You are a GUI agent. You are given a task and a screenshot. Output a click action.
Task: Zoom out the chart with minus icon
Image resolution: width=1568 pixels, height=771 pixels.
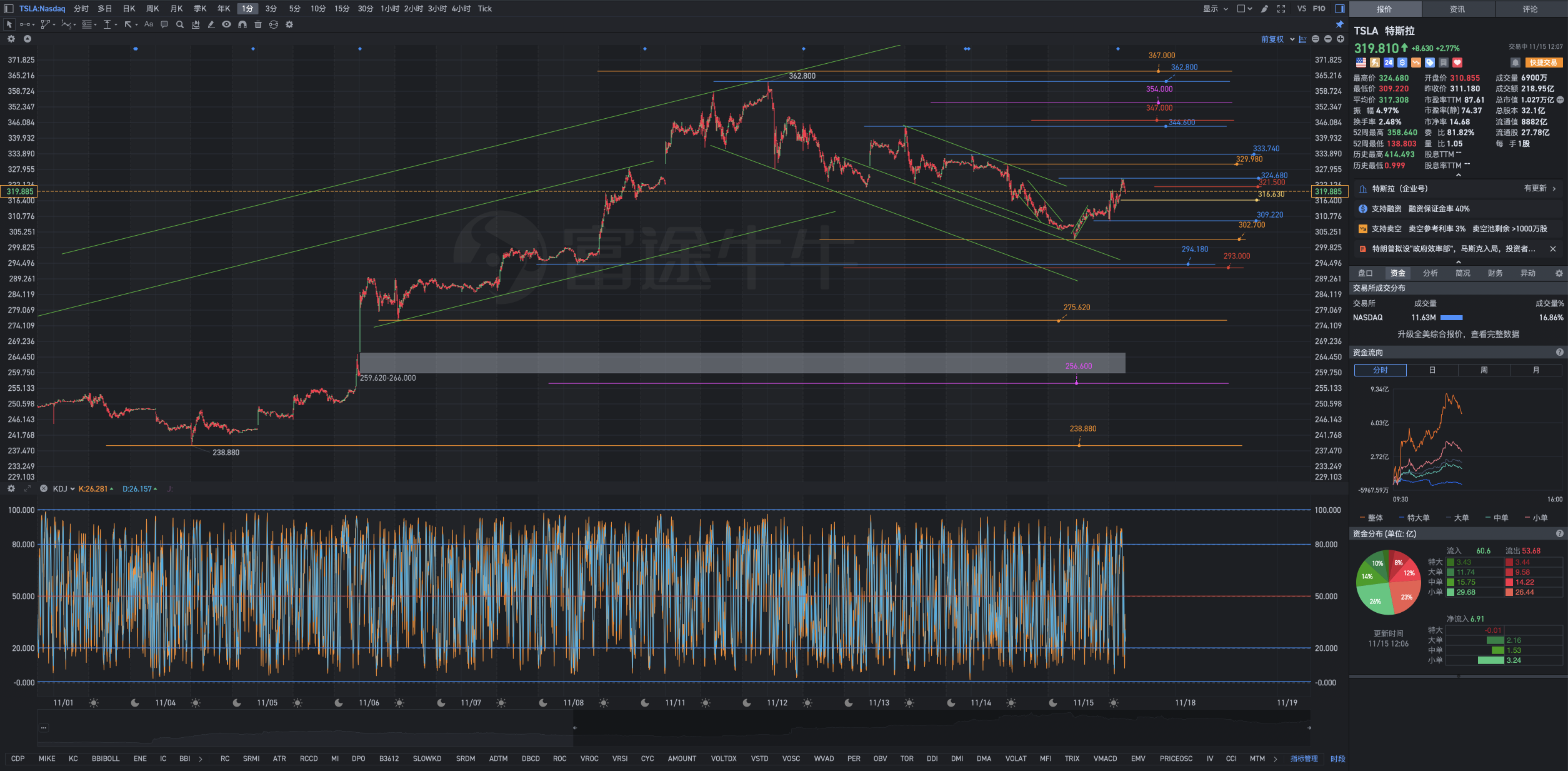pos(1328,39)
